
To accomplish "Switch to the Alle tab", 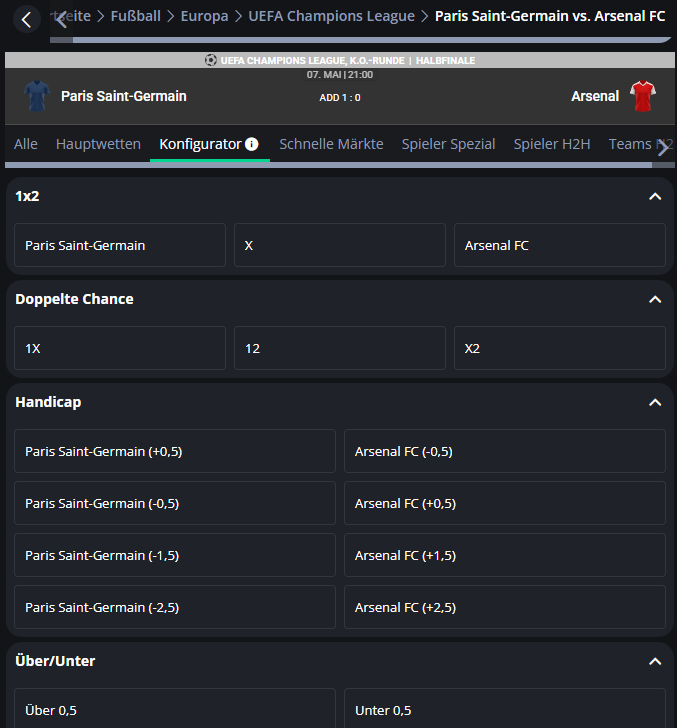I will (26, 144).
